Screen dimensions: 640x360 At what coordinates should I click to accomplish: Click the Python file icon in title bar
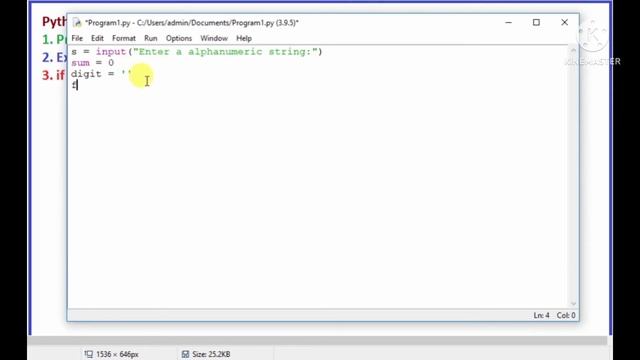[77, 23]
